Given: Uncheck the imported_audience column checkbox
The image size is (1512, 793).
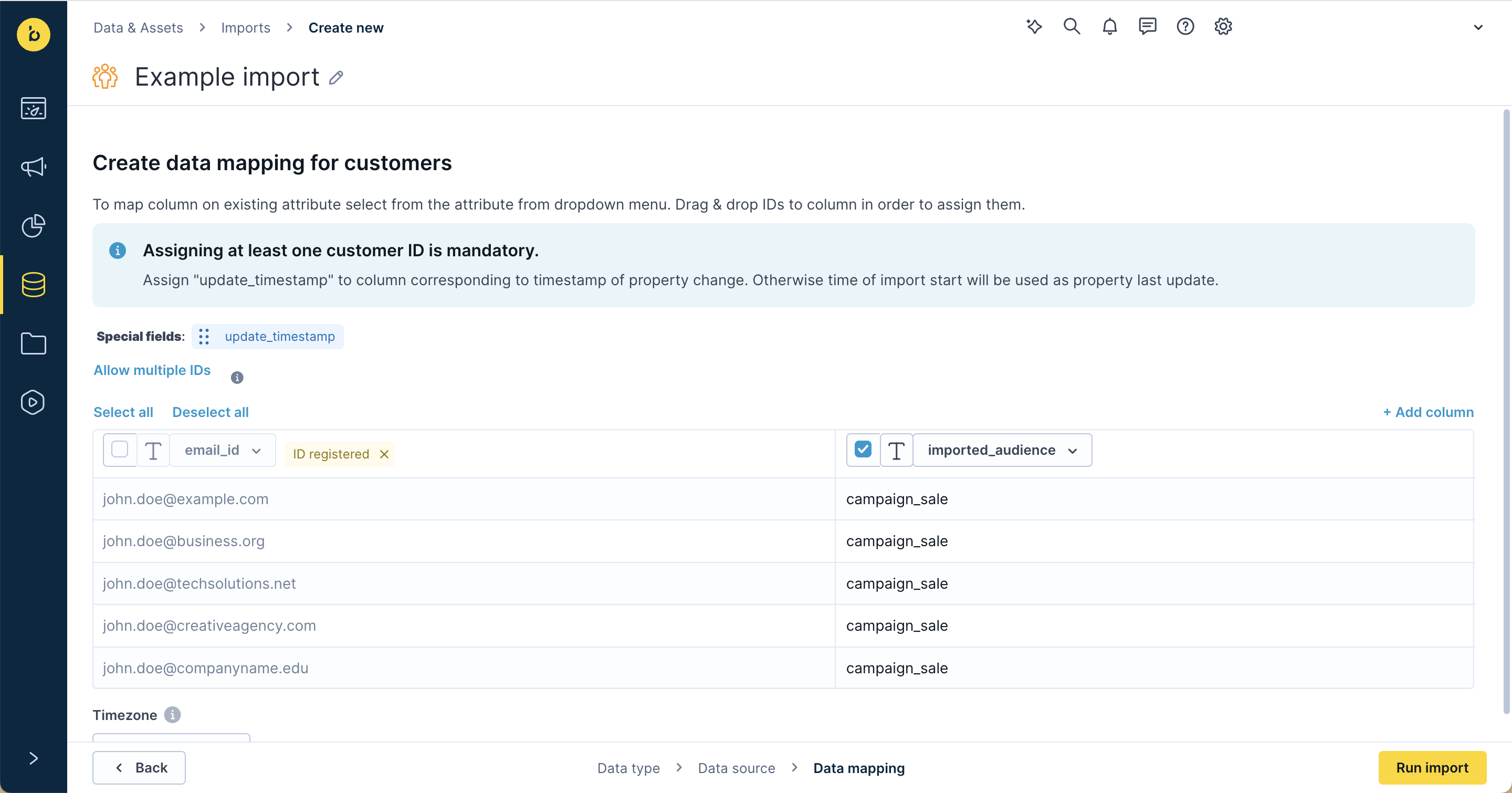Looking at the screenshot, I should tap(863, 450).
